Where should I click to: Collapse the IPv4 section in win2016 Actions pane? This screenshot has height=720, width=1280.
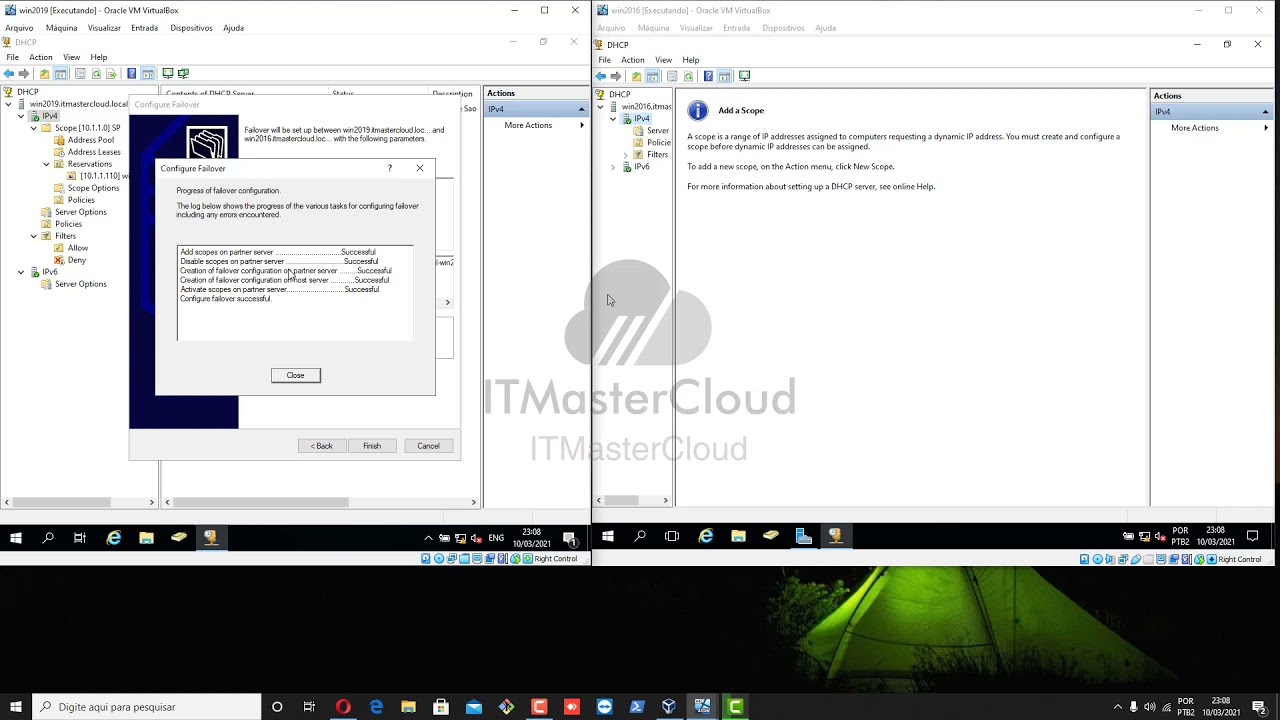coord(1265,112)
